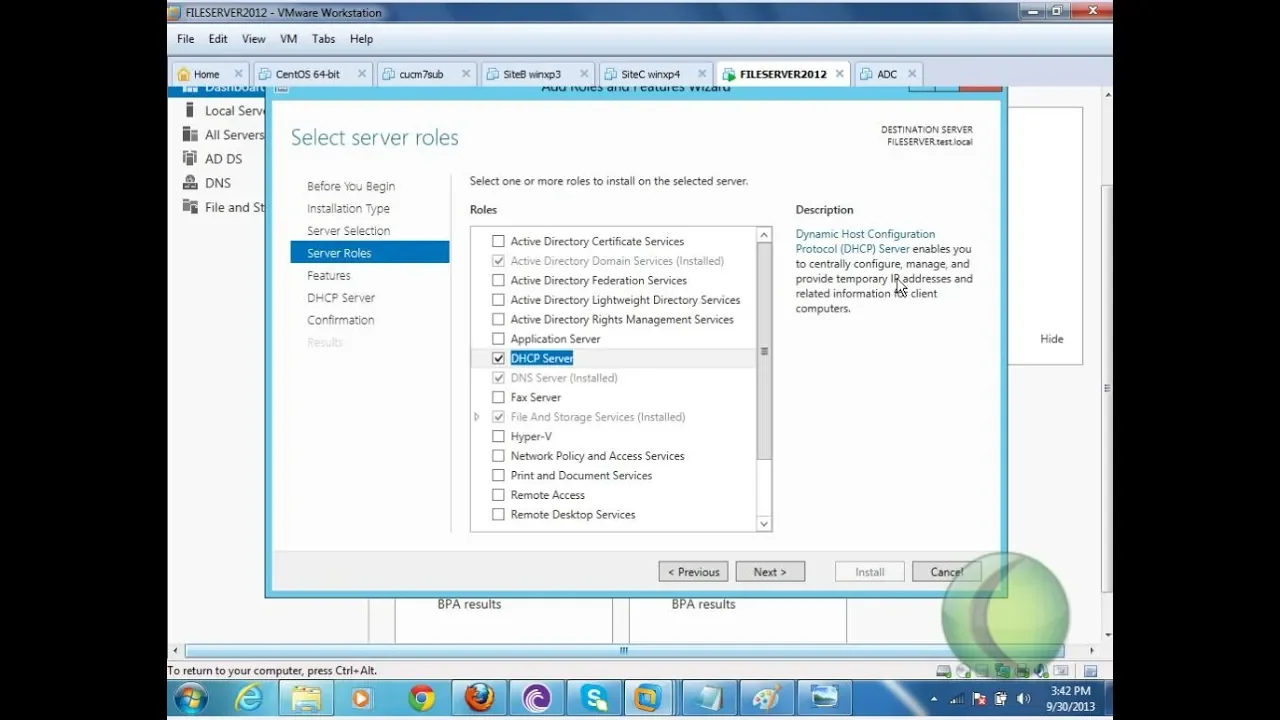1280x720 pixels.
Task: Open AD DS icon in Server Manager sidebar
Action: click(x=189, y=159)
